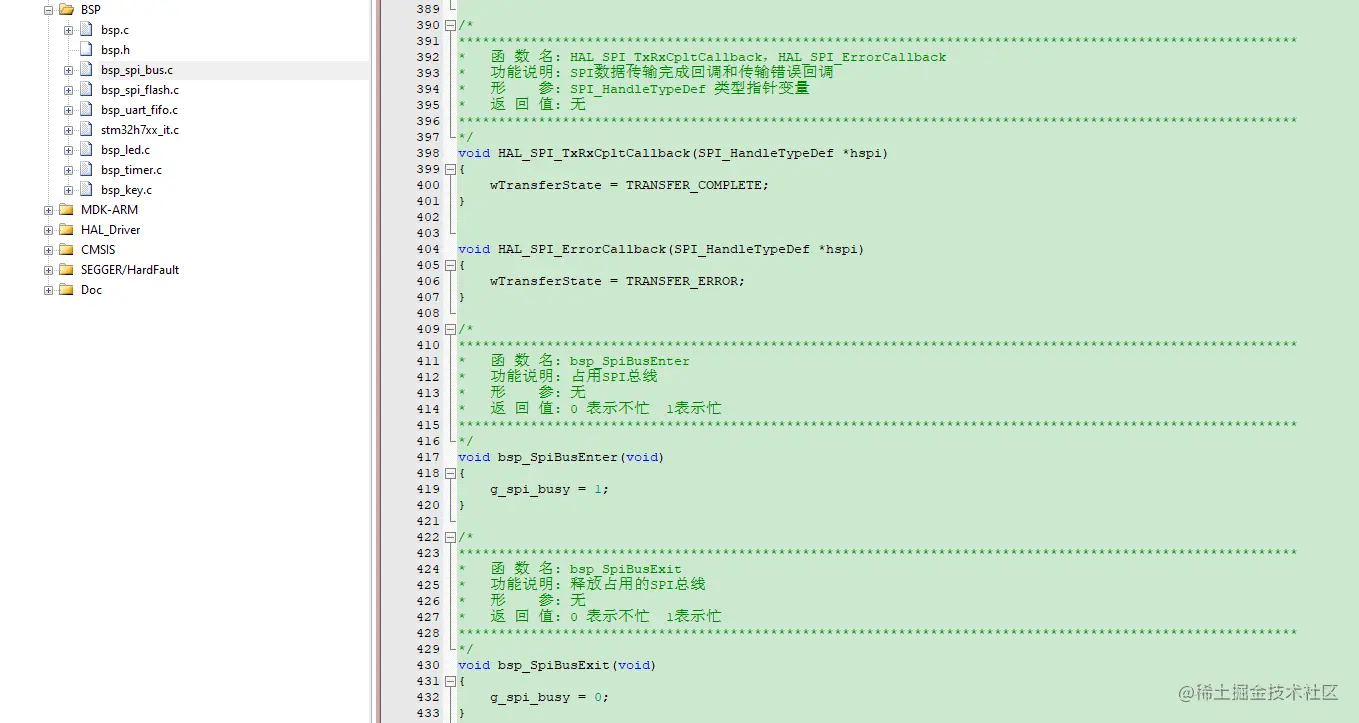This screenshot has height=723, width=1359.
Task: Collapse the BSP folder group
Action: [49, 10]
